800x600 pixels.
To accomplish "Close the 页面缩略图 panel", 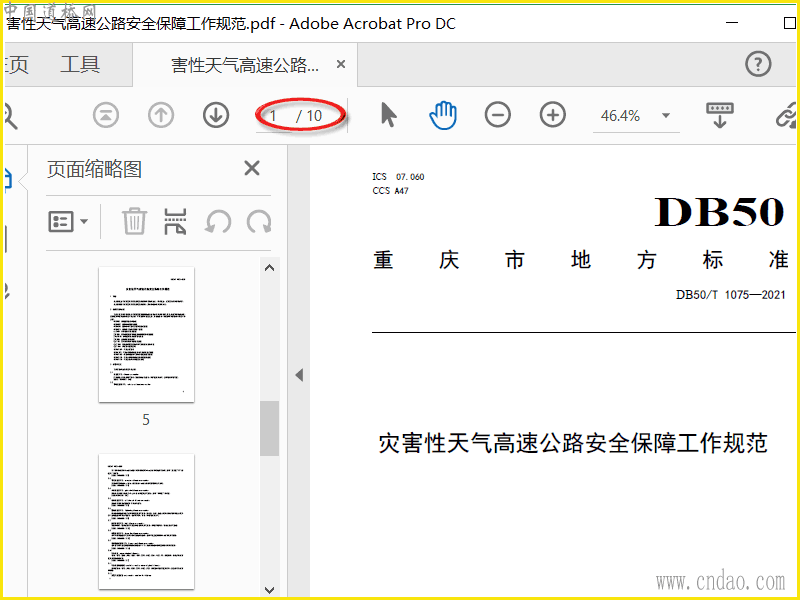I will pyautogui.click(x=252, y=168).
